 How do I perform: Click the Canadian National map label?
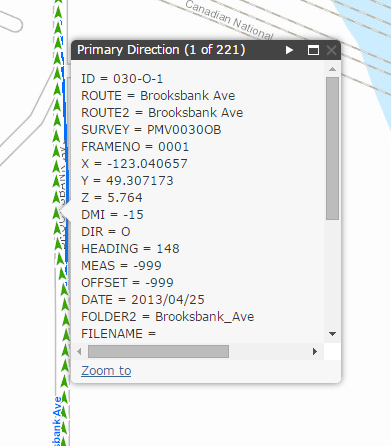[229, 20]
